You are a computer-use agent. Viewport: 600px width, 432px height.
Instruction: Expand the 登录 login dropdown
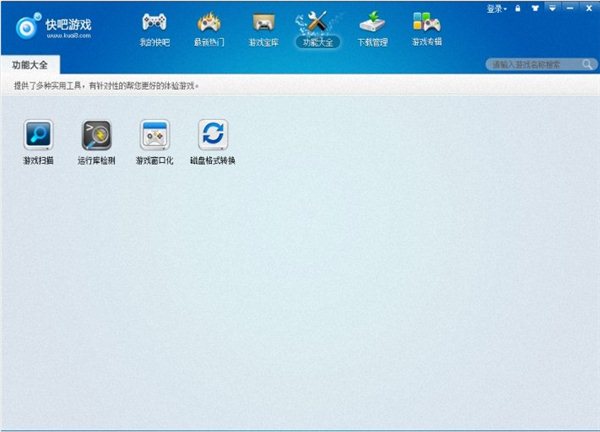tap(496, 8)
